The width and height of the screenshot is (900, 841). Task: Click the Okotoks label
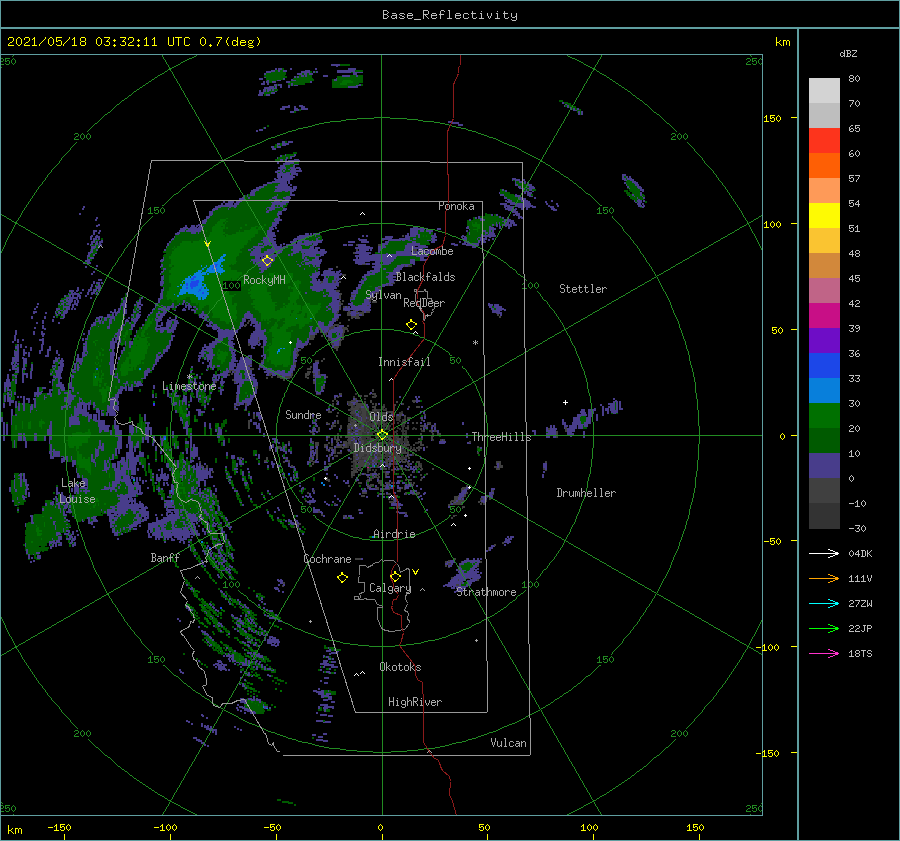tap(400, 667)
